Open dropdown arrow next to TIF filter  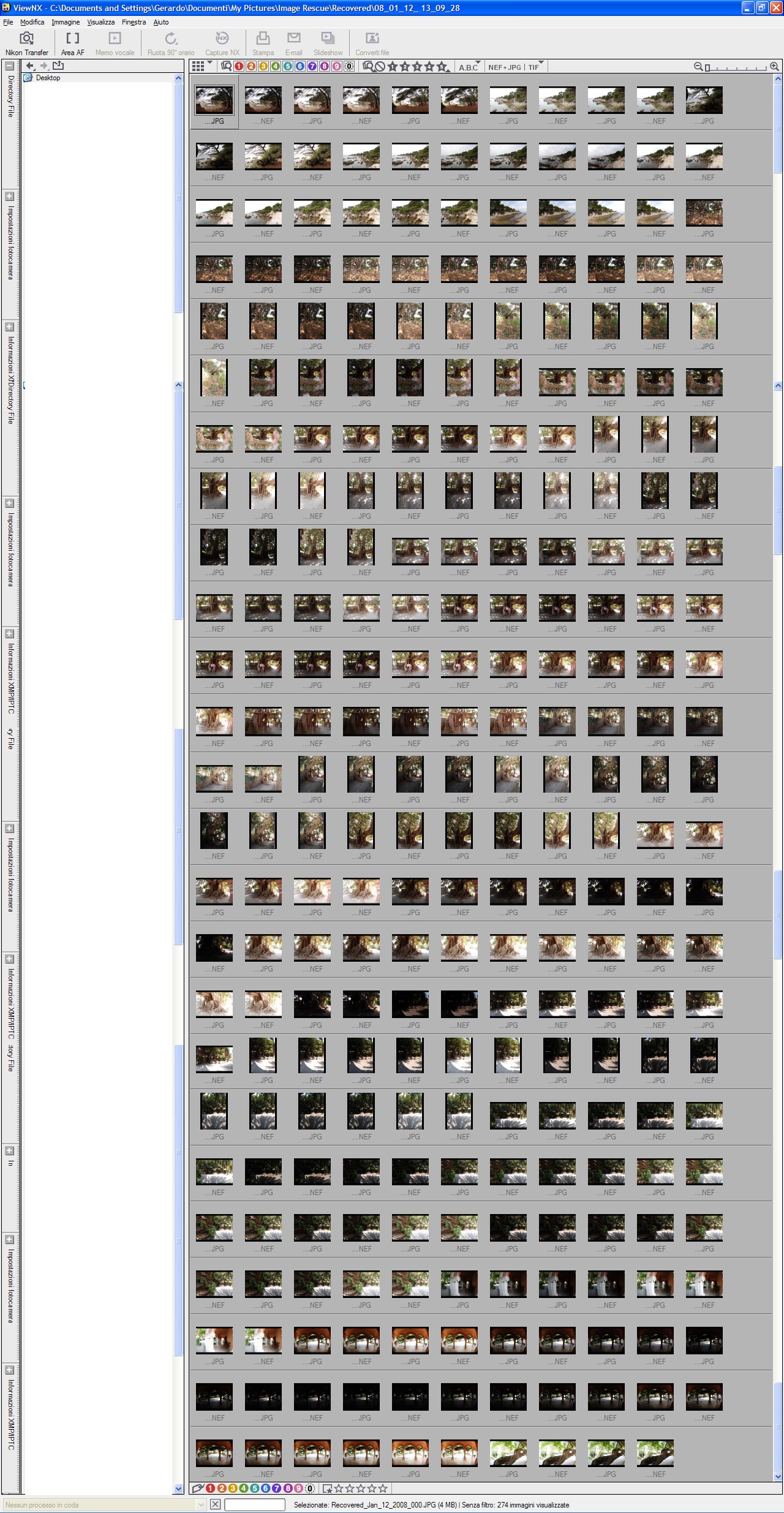pos(541,63)
